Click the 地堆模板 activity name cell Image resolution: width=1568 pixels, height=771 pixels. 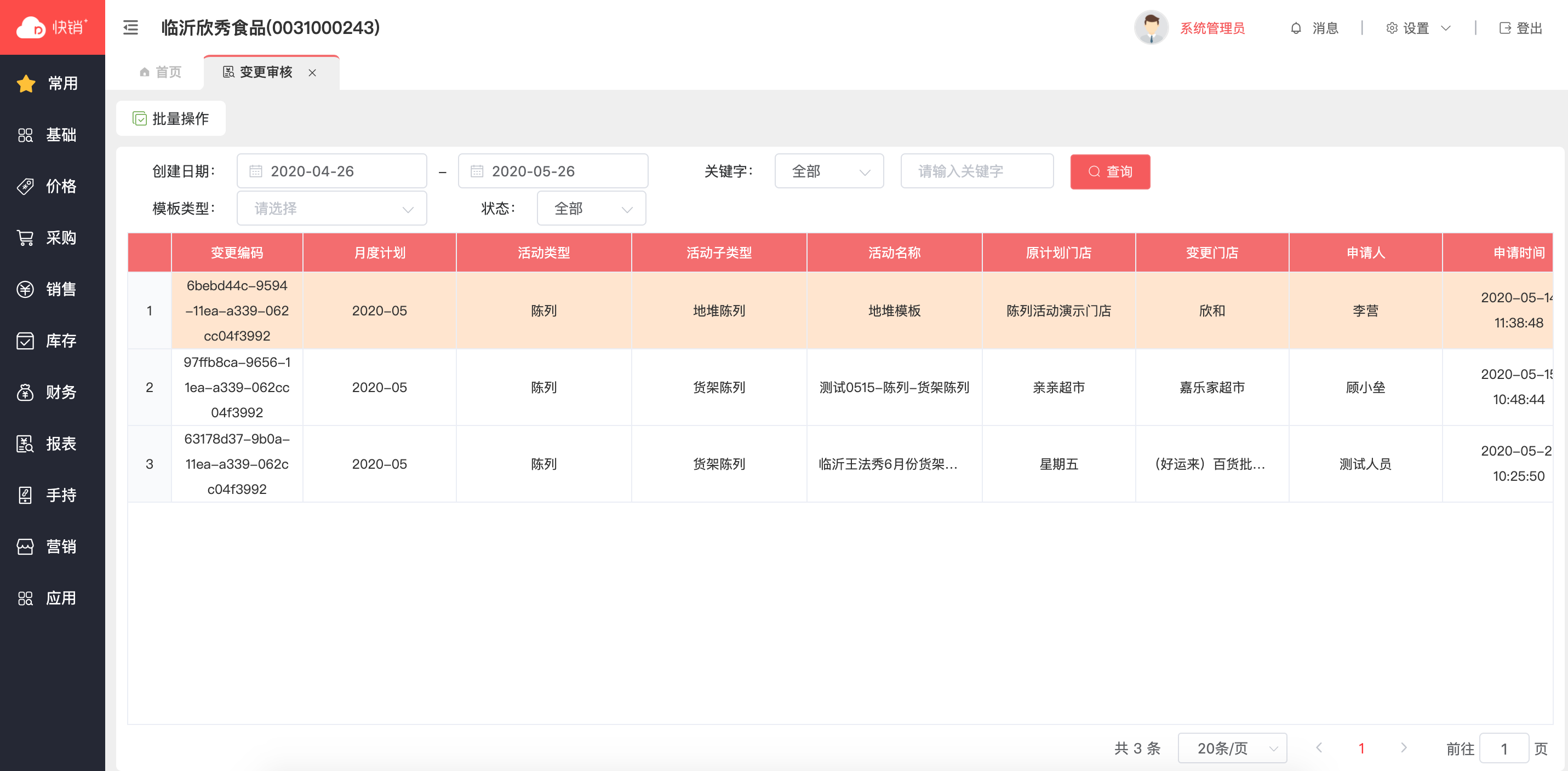tap(894, 310)
